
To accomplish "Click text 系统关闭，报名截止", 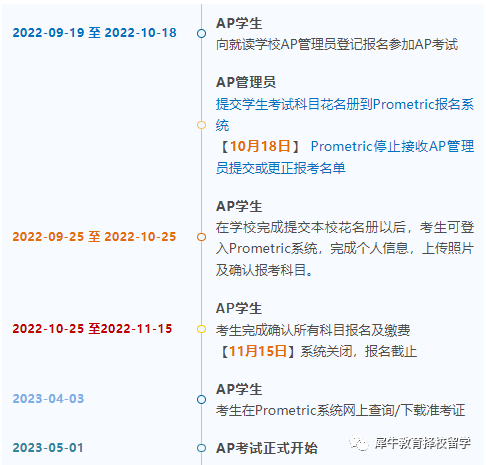I will tap(358, 351).
